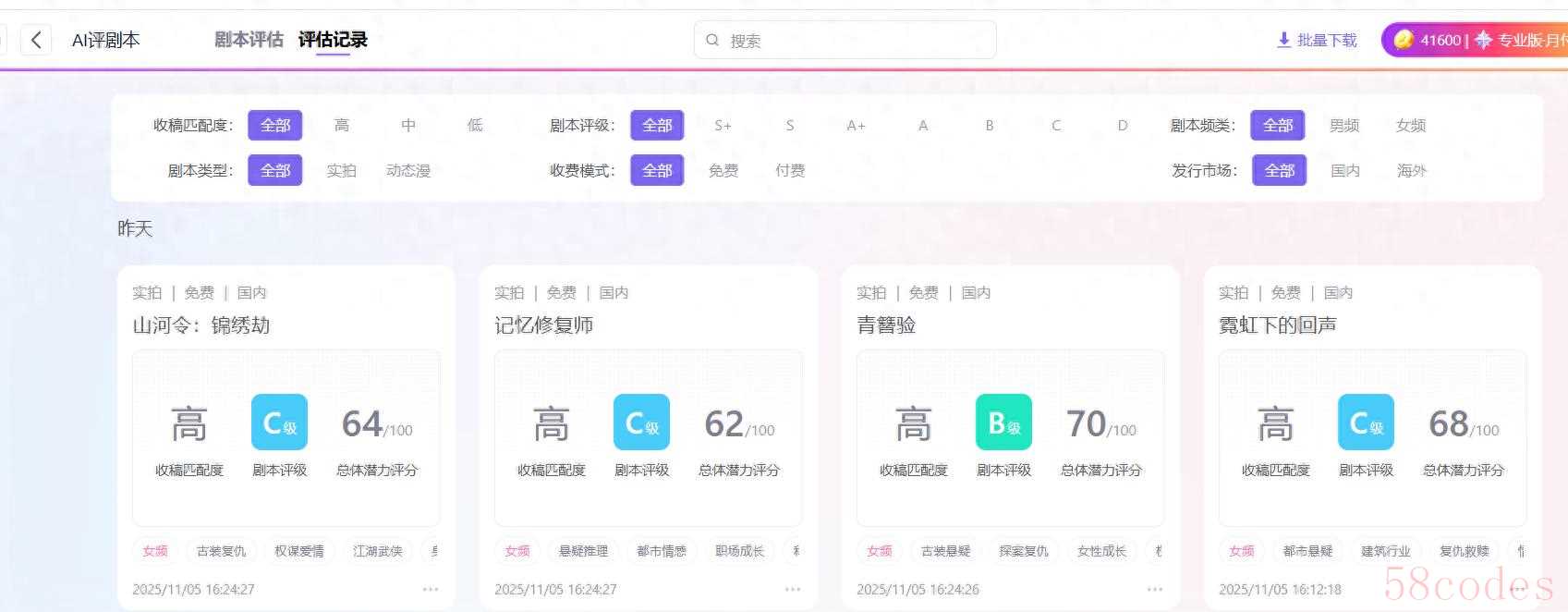The width and height of the screenshot is (1568, 612).
Task: Select S+ under 剧本评级 filter
Action: (x=723, y=125)
